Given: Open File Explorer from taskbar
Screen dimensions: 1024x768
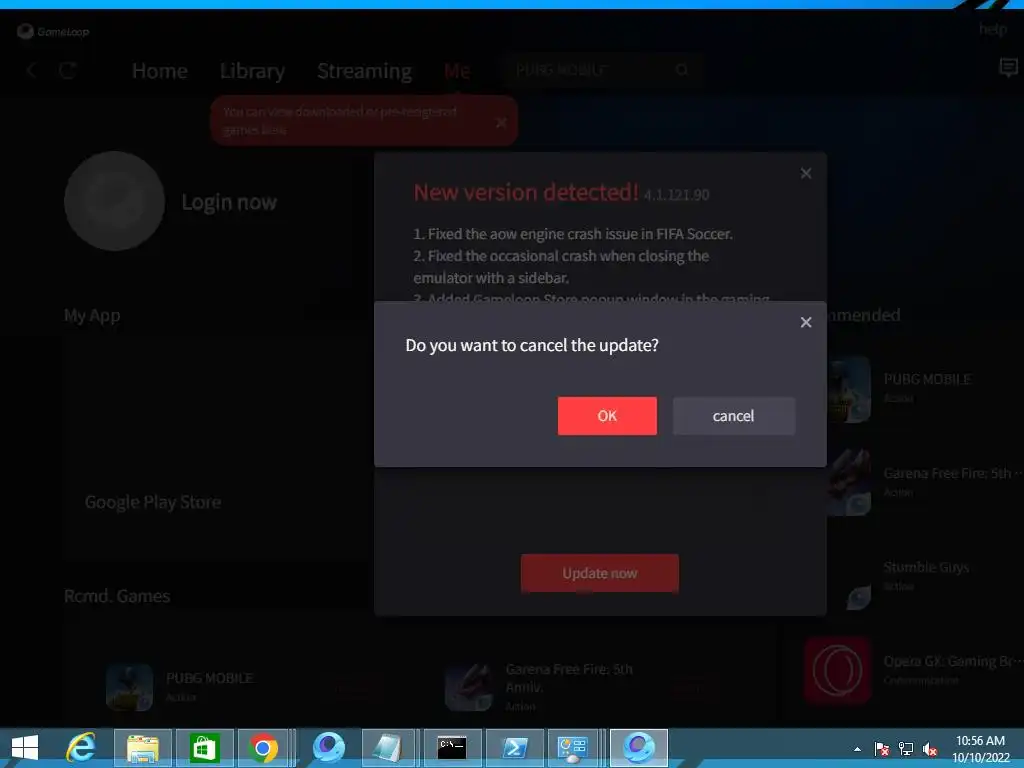Looking at the screenshot, I should pos(143,748).
